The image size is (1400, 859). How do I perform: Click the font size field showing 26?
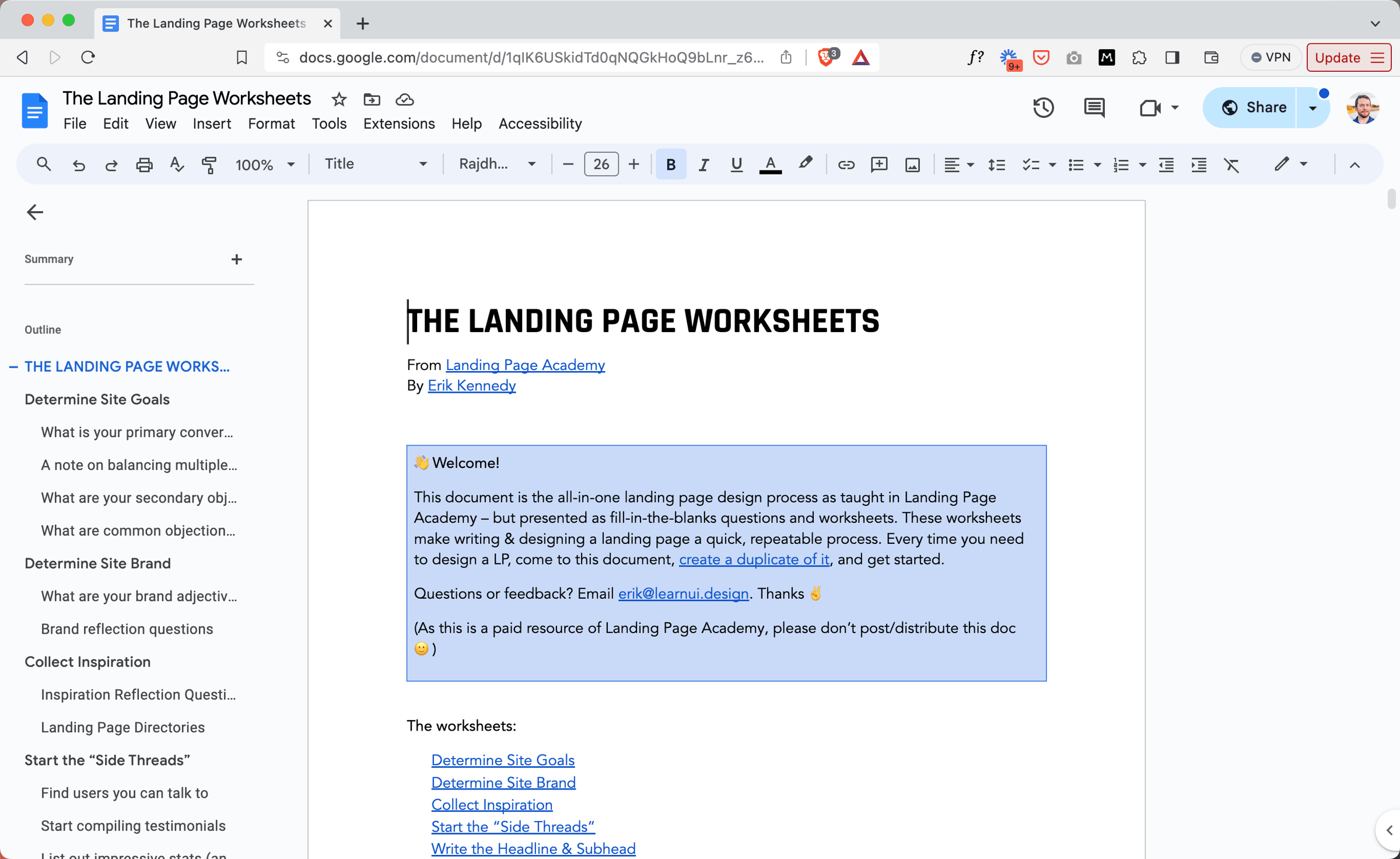pyautogui.click(x=601, y=165)
